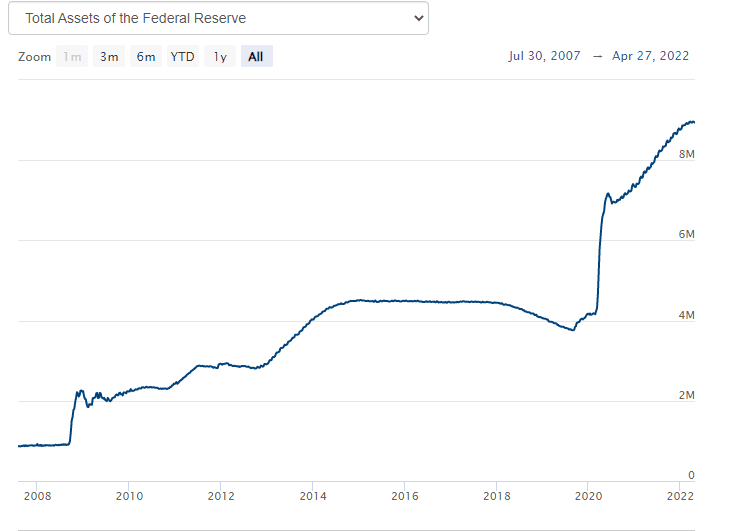Select the YTD zoom range
Image resolution: width=732 pixels, height=531 pixels.
183,57
